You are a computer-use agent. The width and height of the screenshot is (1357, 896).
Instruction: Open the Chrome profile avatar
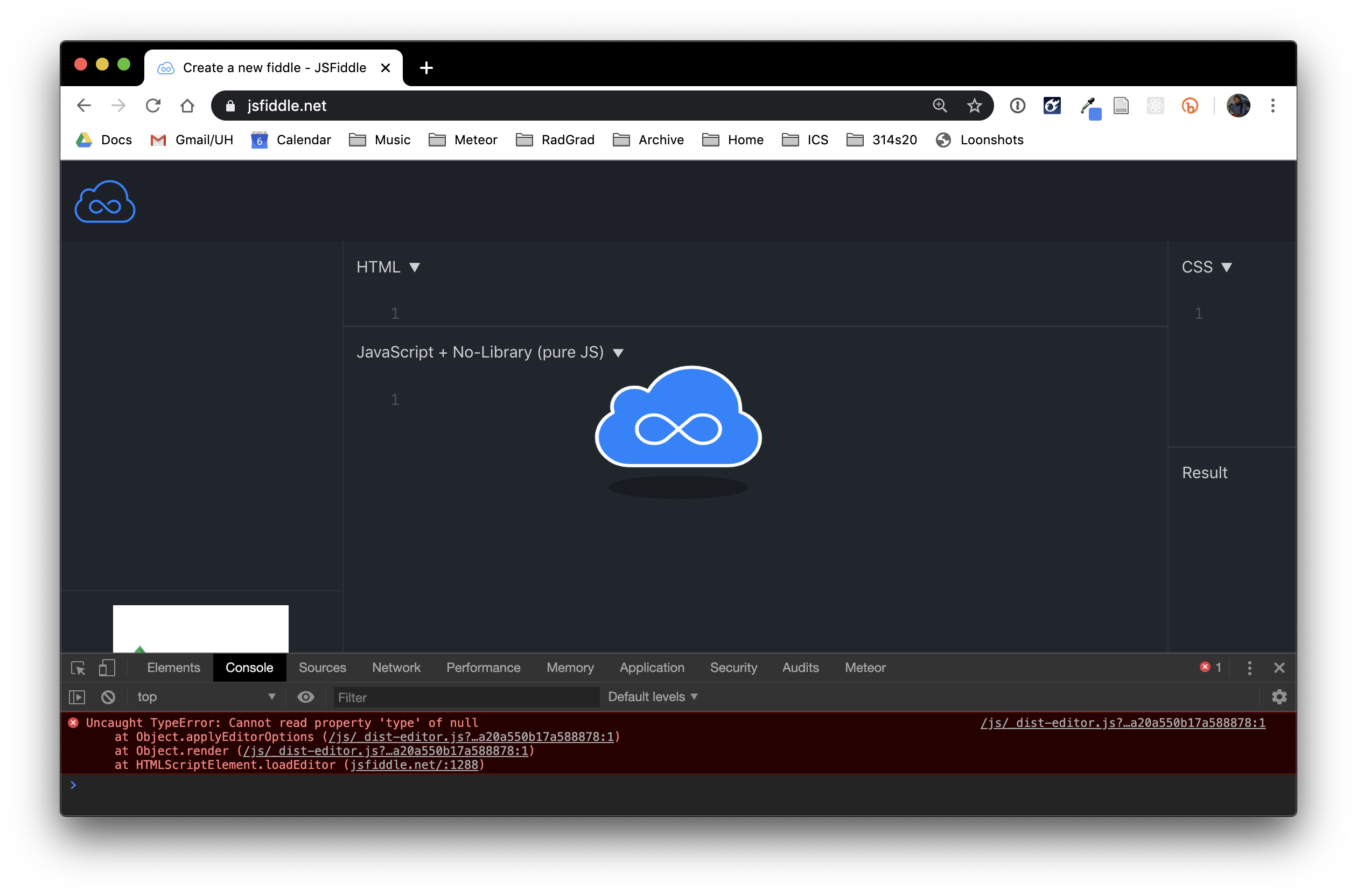click(x=1238, y=106)
